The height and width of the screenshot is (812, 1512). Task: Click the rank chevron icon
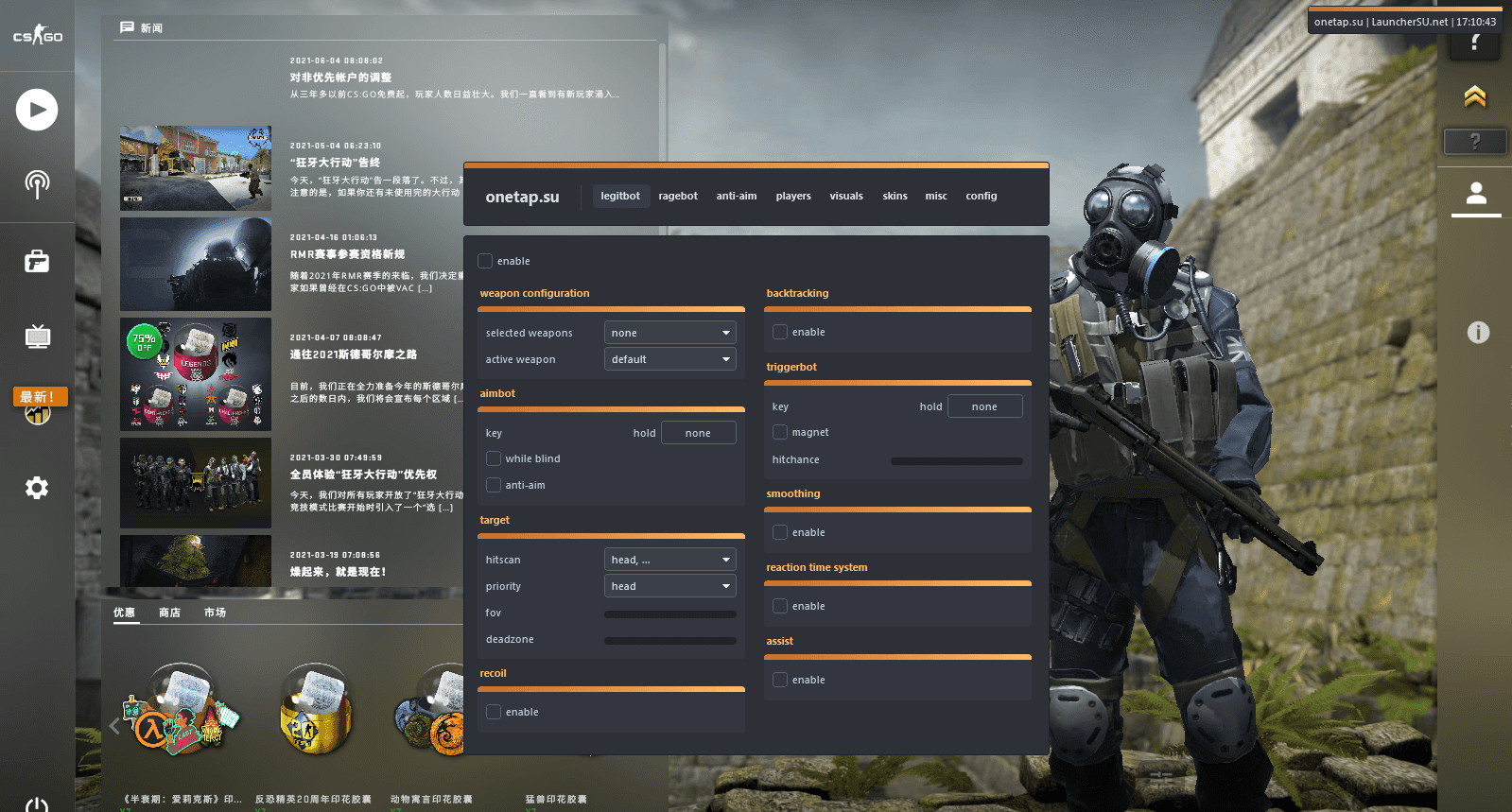(x=1475, y=96)
